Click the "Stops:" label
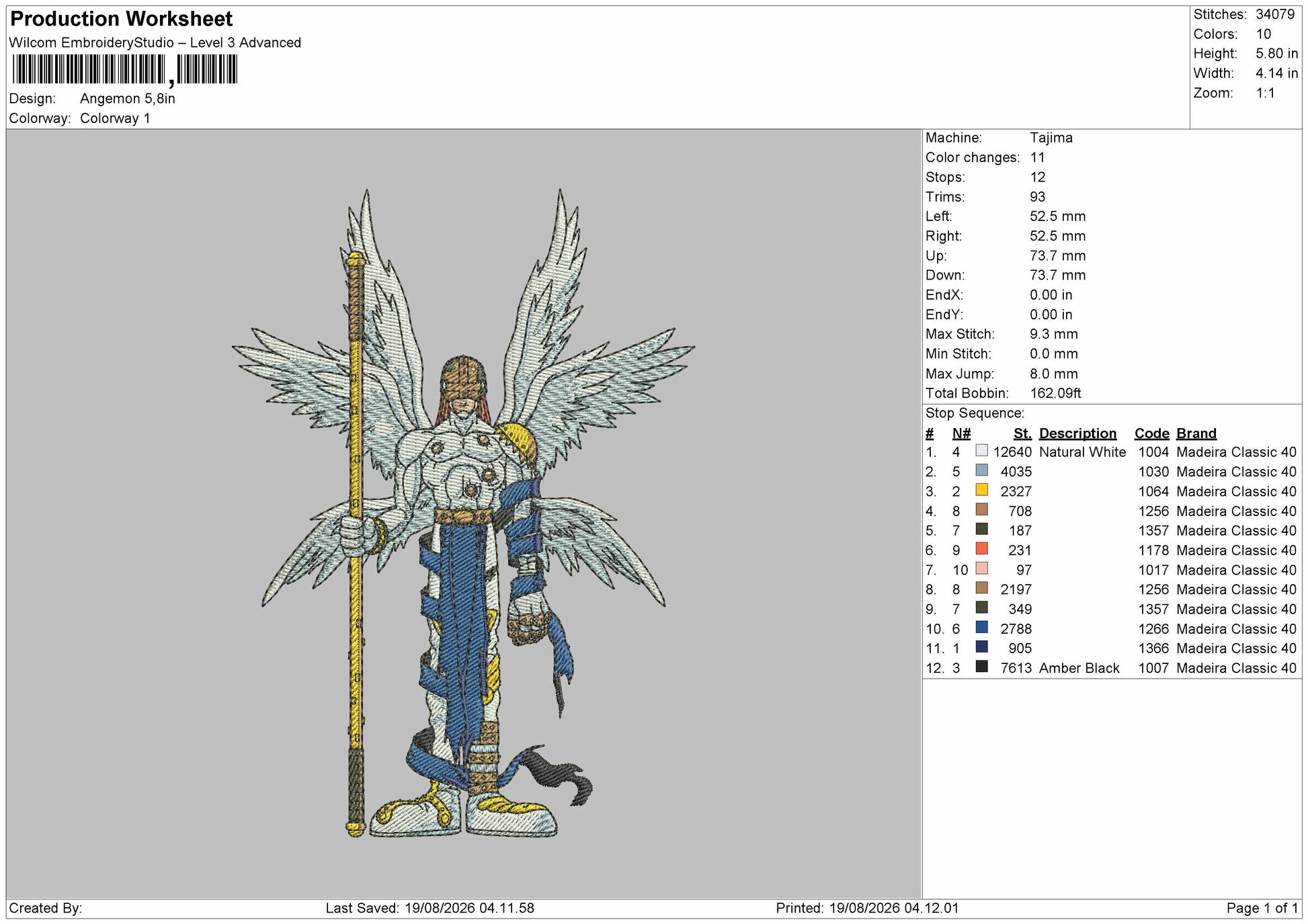Screen dimensions: 1308x924 pyautogui.click(x=945, y=177)
